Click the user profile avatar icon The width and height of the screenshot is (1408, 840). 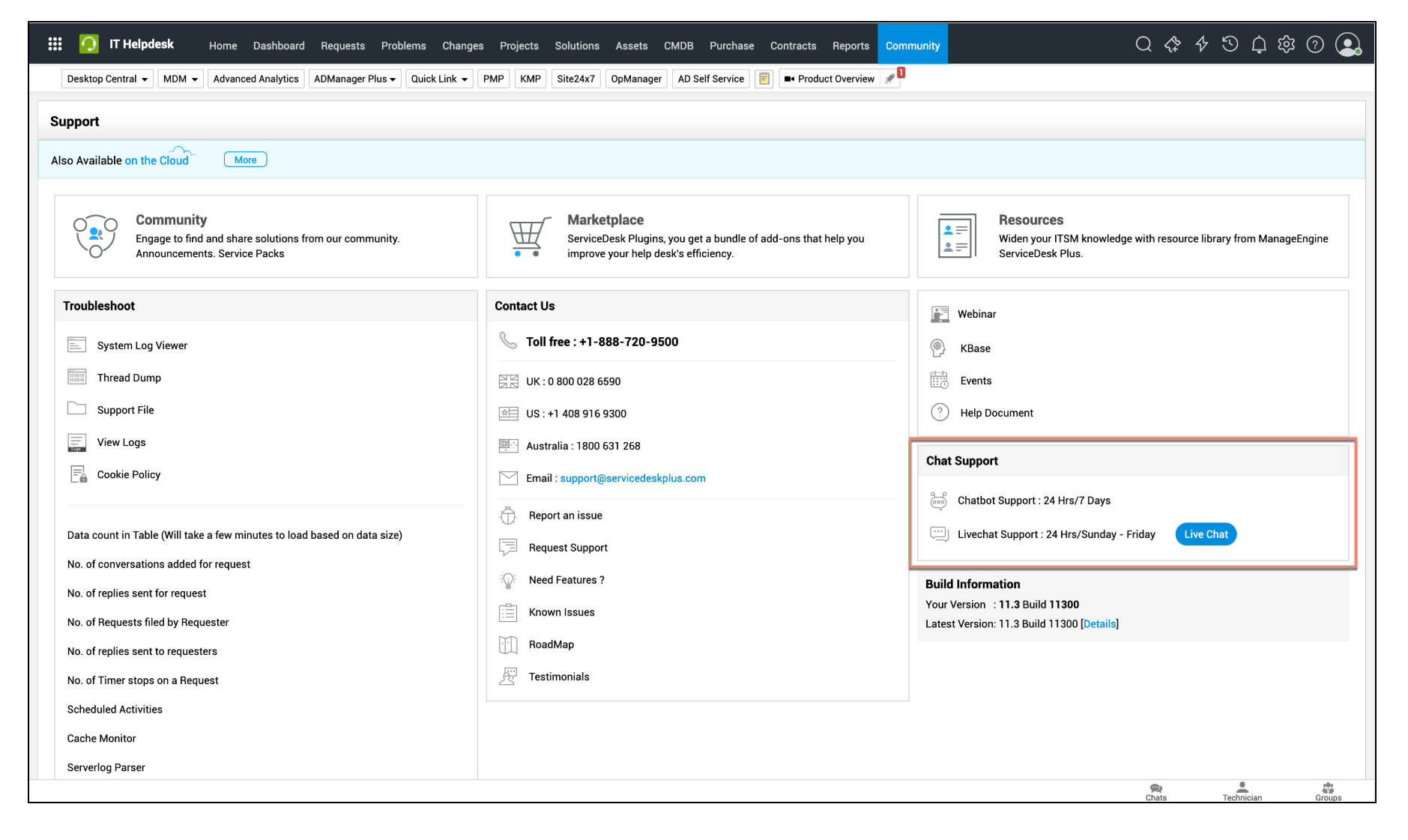pyautogui.click(x=1347, y=45)
